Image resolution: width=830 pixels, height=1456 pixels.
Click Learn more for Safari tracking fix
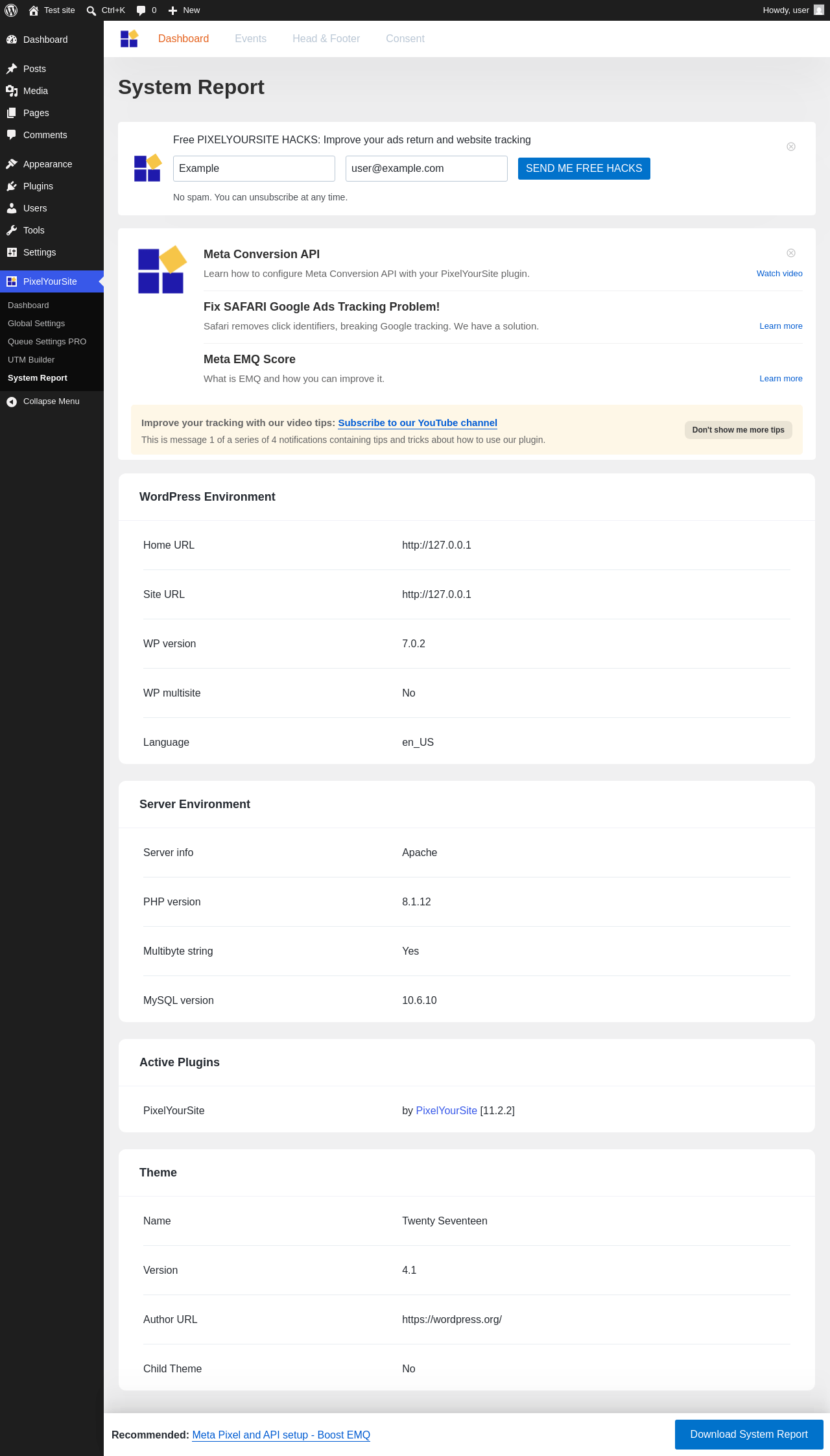781,326
